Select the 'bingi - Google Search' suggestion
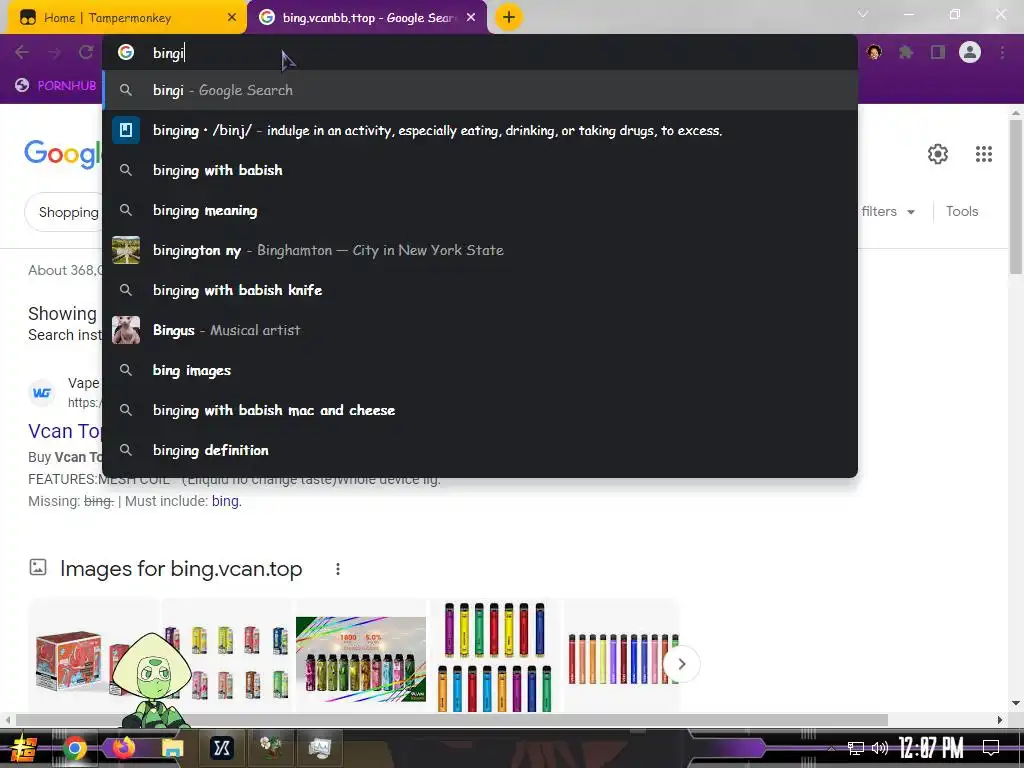Screen dimensions: 1024x768 click(480, 90)
